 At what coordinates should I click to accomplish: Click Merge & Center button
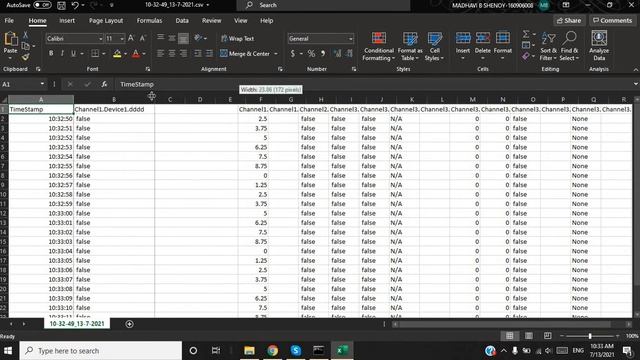(x=245, y=53)
